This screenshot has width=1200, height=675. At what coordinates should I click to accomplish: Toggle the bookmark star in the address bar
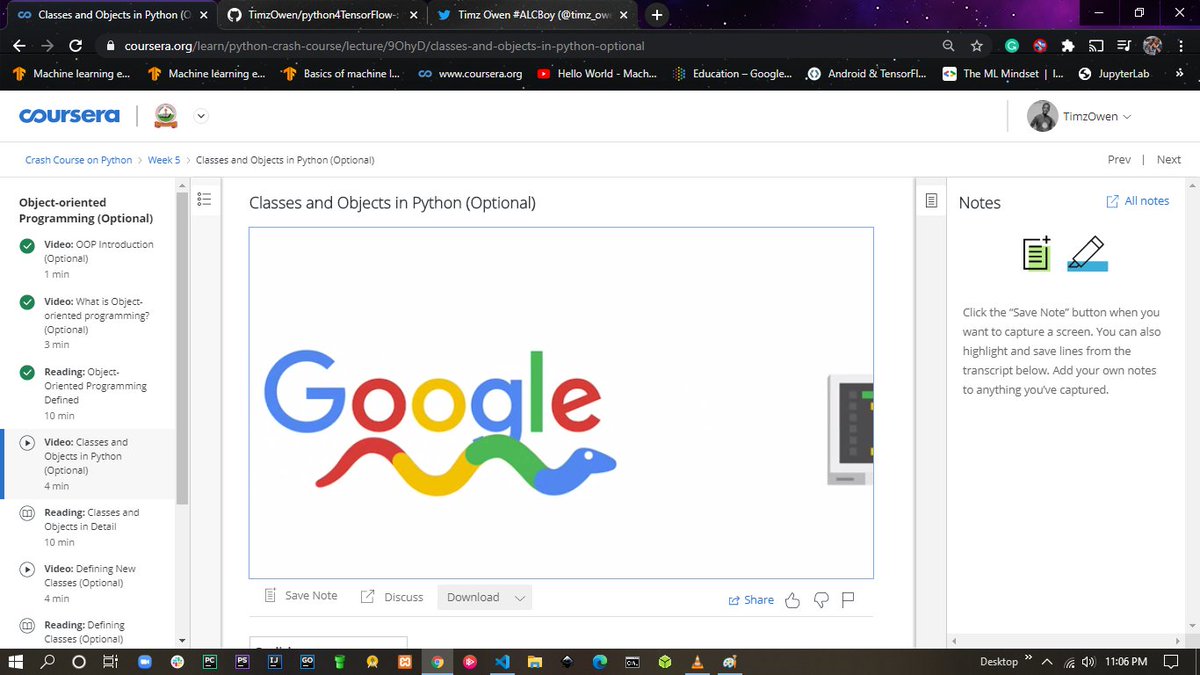977,45
